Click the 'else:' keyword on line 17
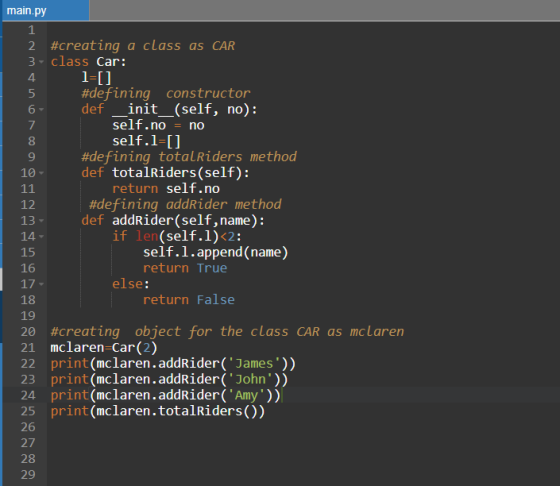 tap(131, 284)
